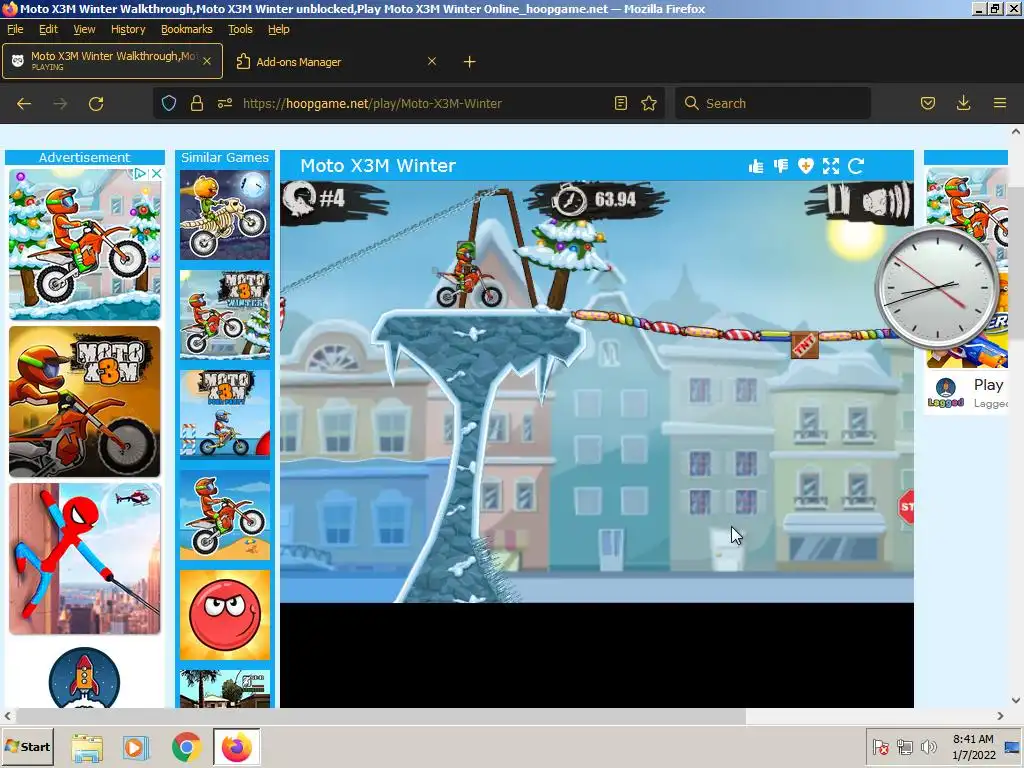Open the Tools menu
1024x768 pixels.
click(240, 29)
